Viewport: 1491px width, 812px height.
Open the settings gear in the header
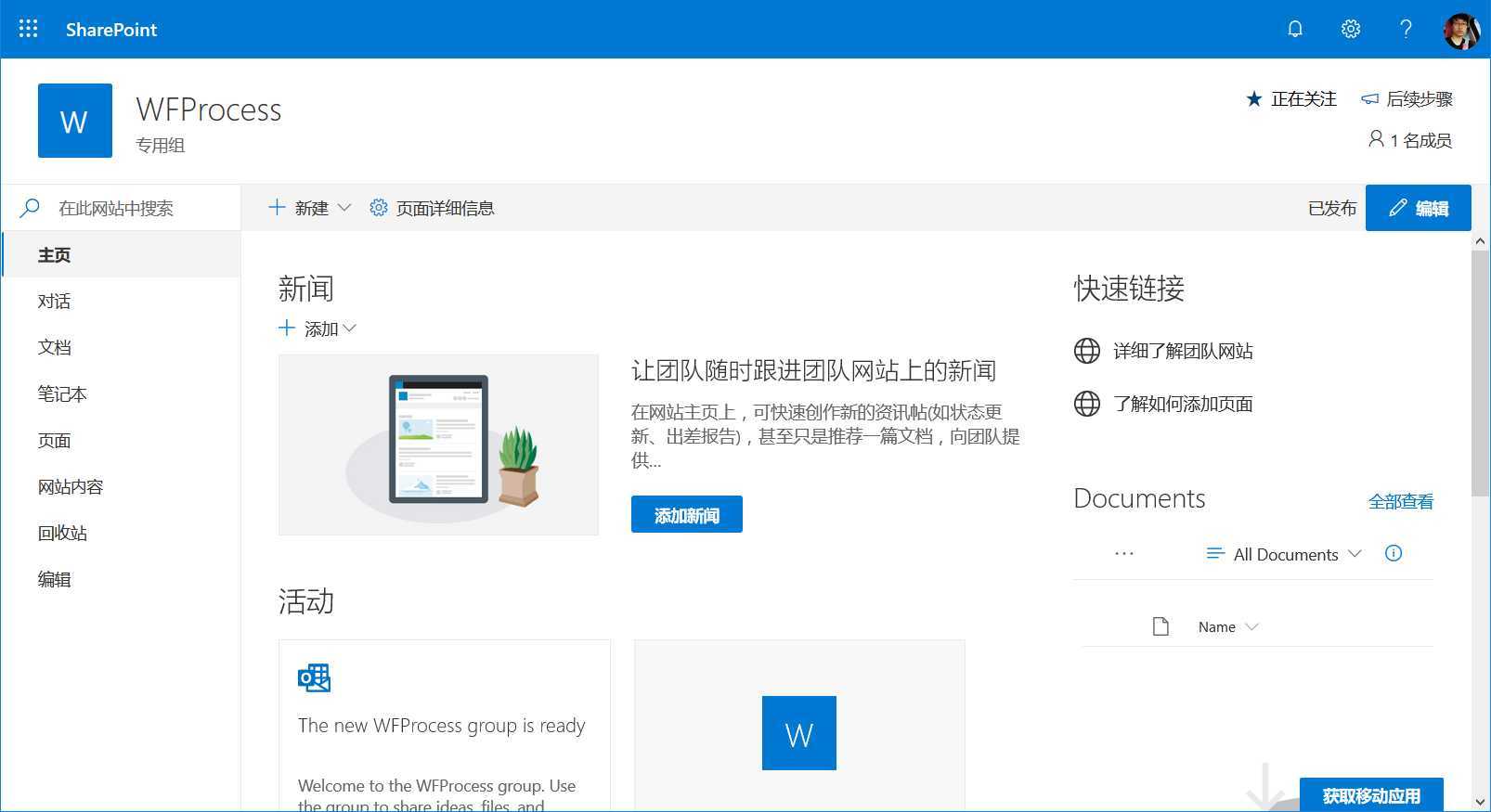tap(1351, 29)
